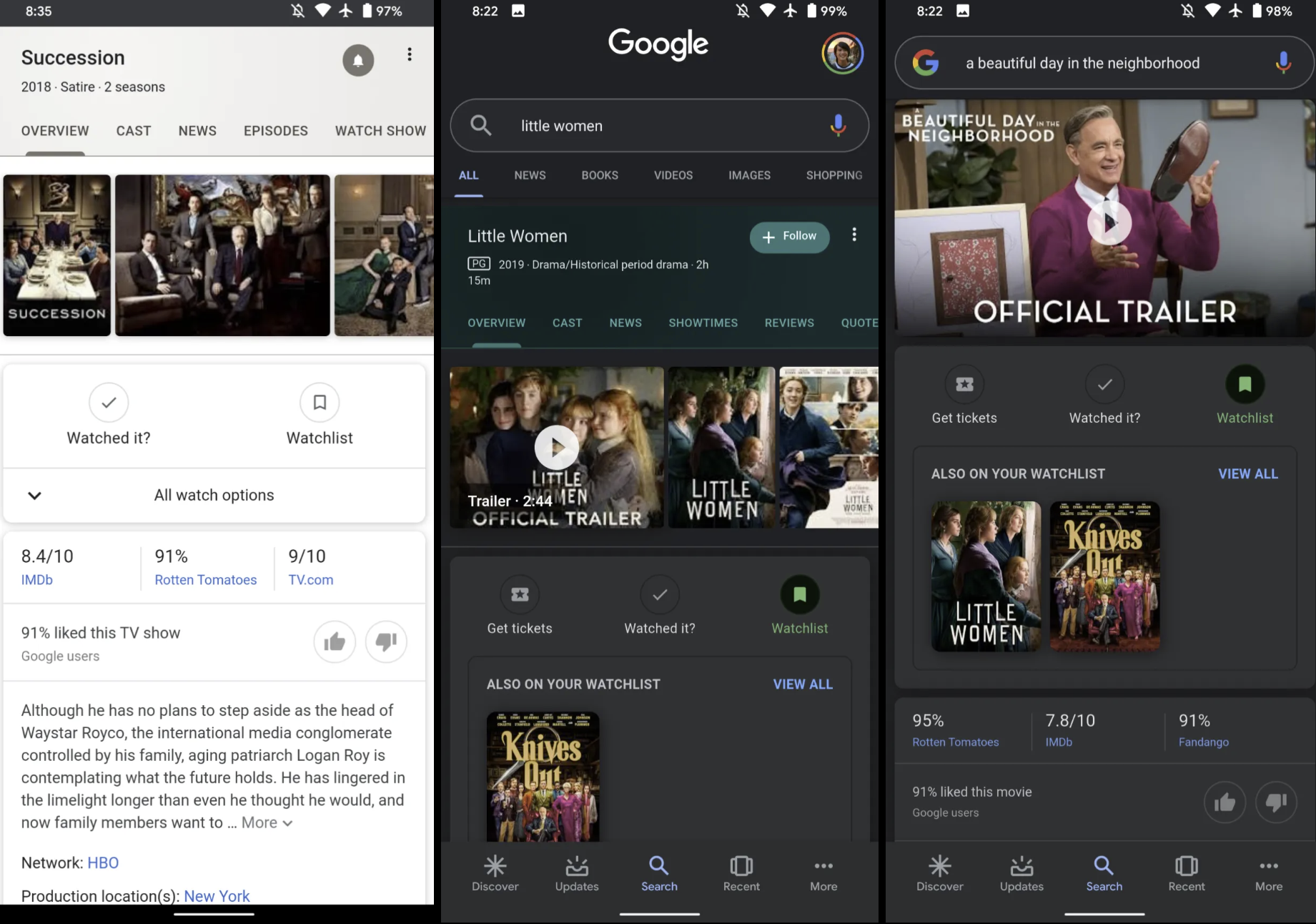Follow Little Women

(789, 237)
